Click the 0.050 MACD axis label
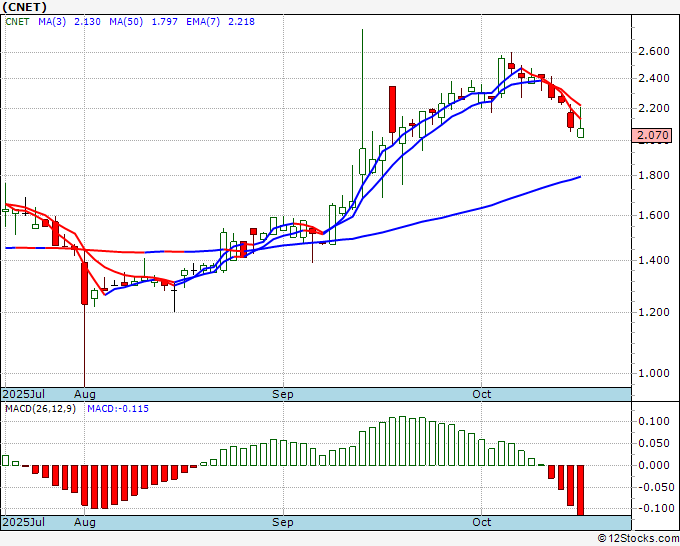680x546 pixels. click(654, 443)
